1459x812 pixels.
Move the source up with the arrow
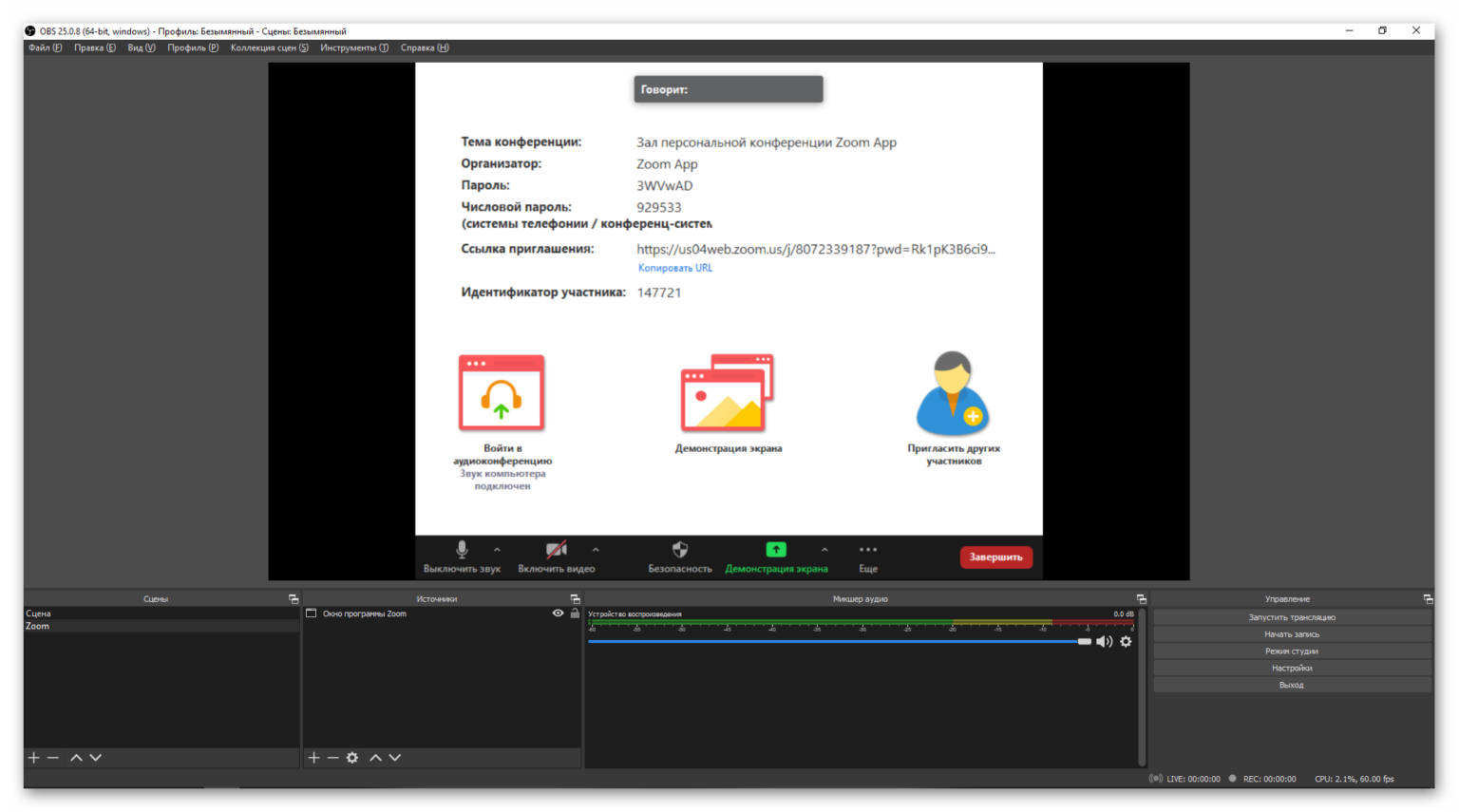point(376,758)
